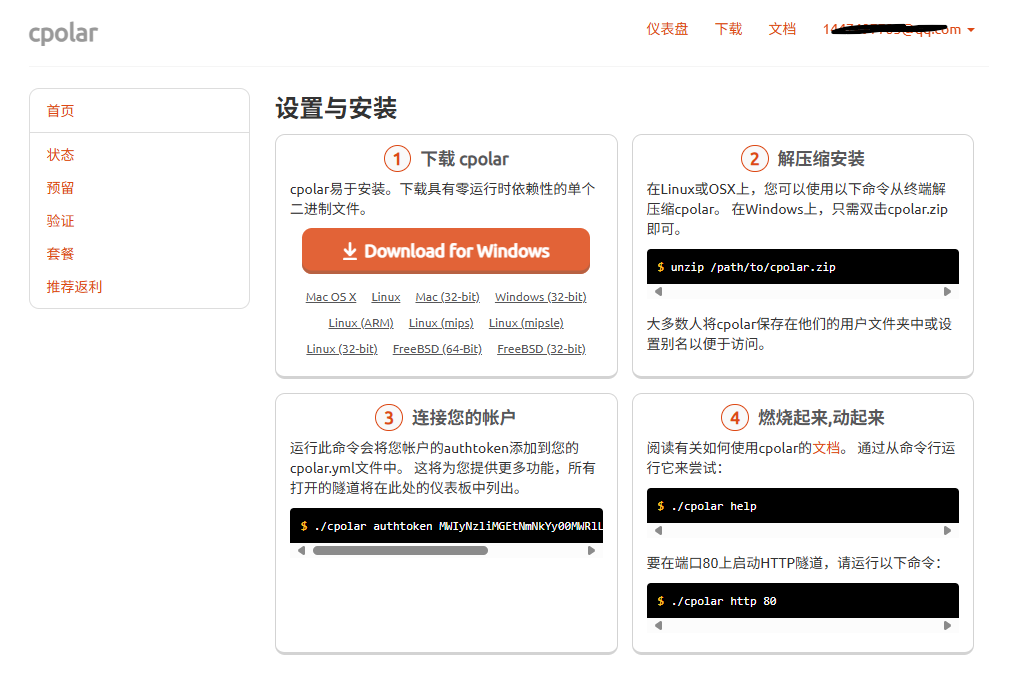Open the 仪表盘 dashboard menu item
This screenshot has width=1025, height=680.
click(667, 29)
